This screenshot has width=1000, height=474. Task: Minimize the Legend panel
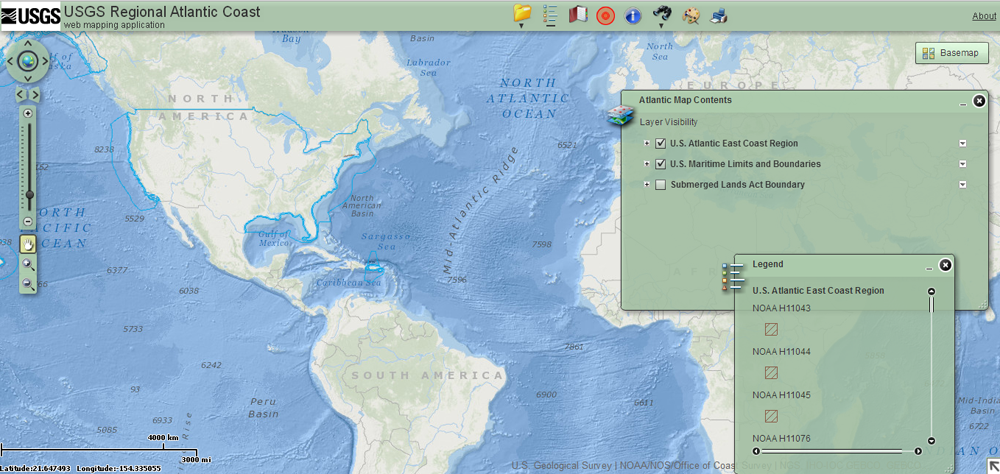pyautogui.click(x=929, y=268)
